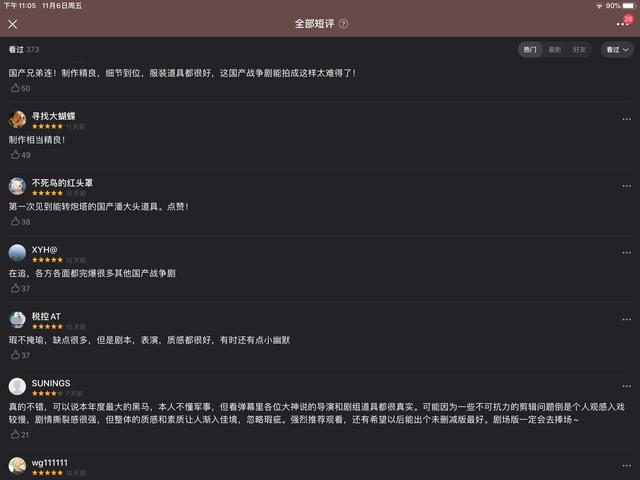Image resolution: width=640 pixels, height=480 pixels.
Task: Open more options for XYH@'s review
Action: (627, 253)
